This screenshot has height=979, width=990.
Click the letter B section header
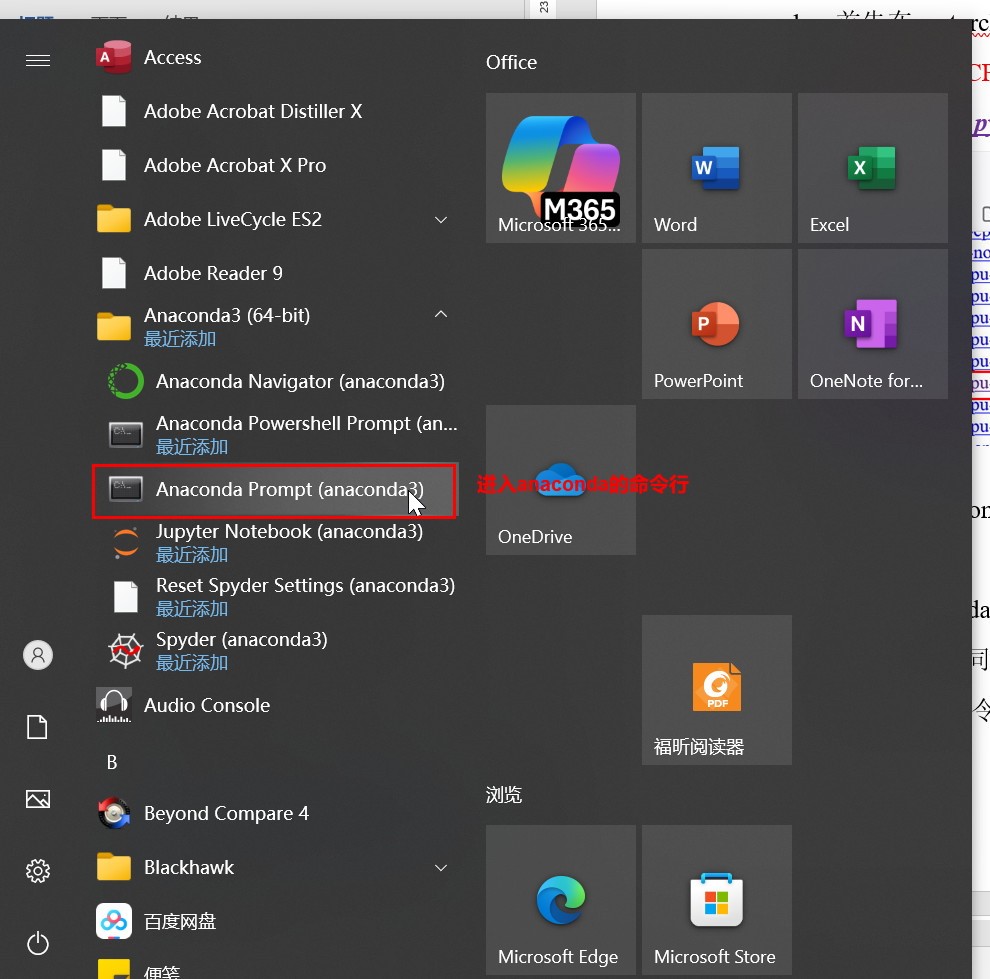(112, 762)
